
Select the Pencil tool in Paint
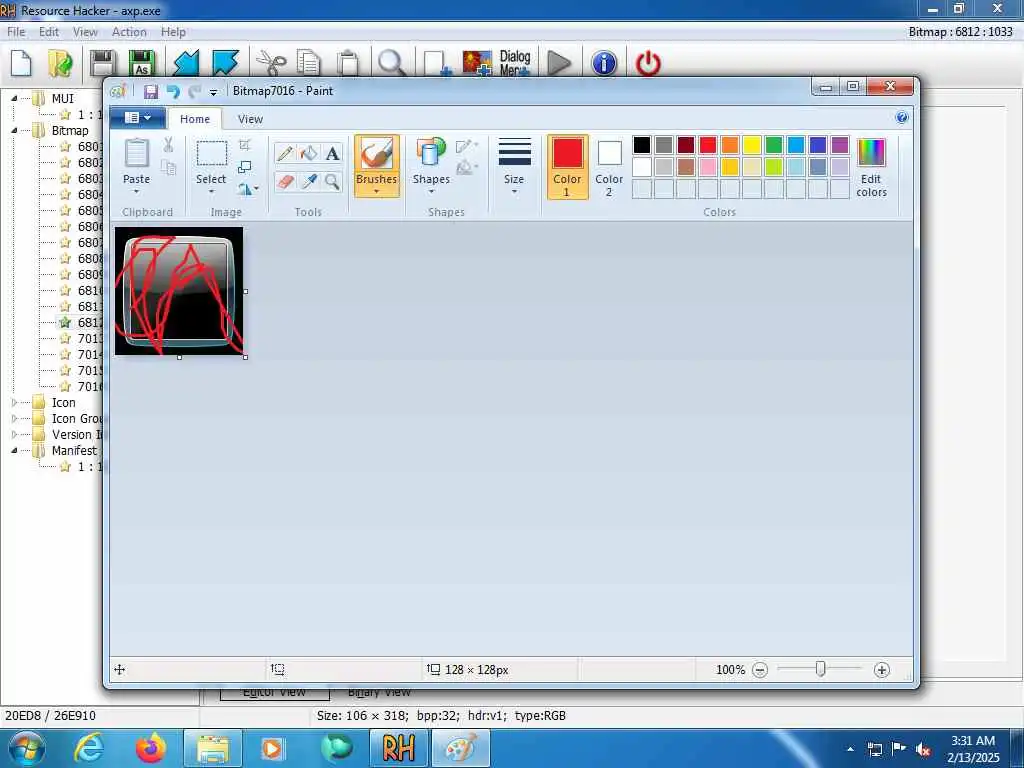(285, 153)
